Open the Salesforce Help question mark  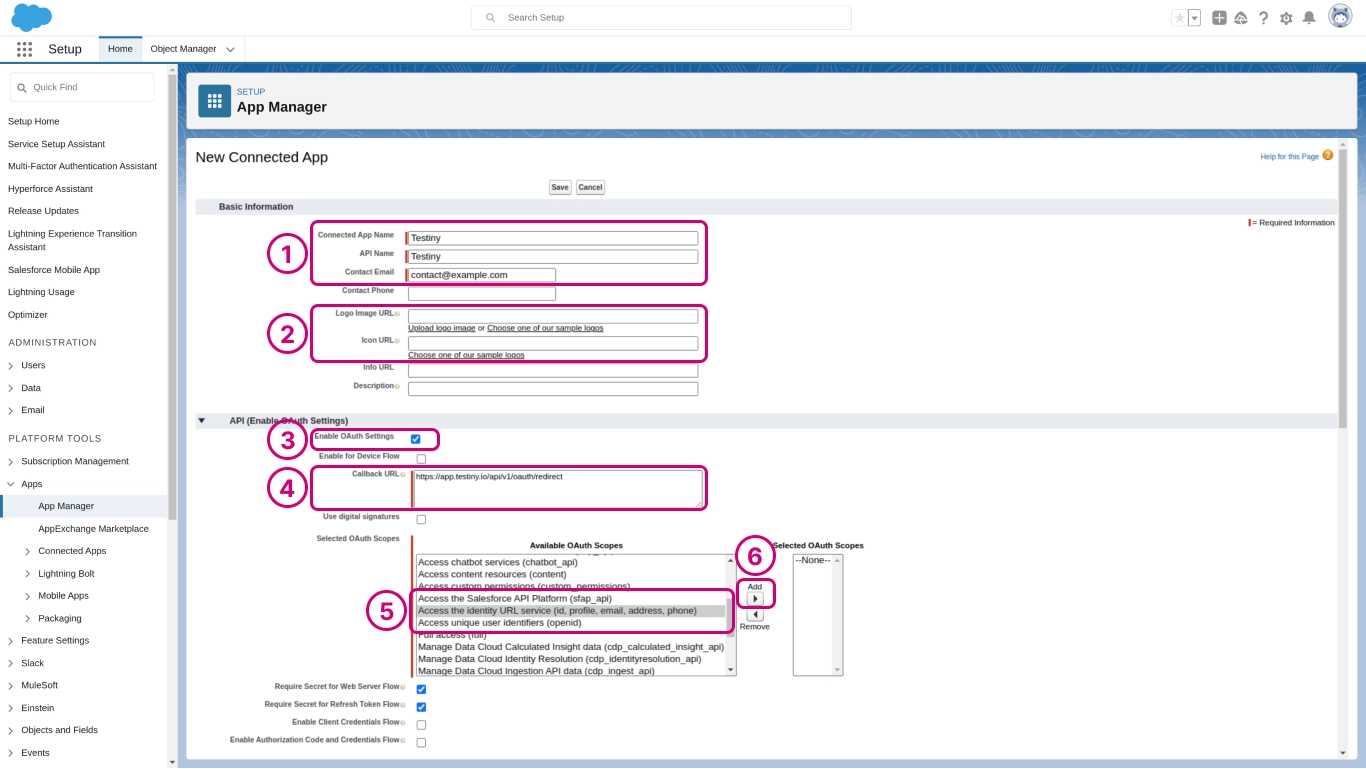click(x=1264, y=18)
